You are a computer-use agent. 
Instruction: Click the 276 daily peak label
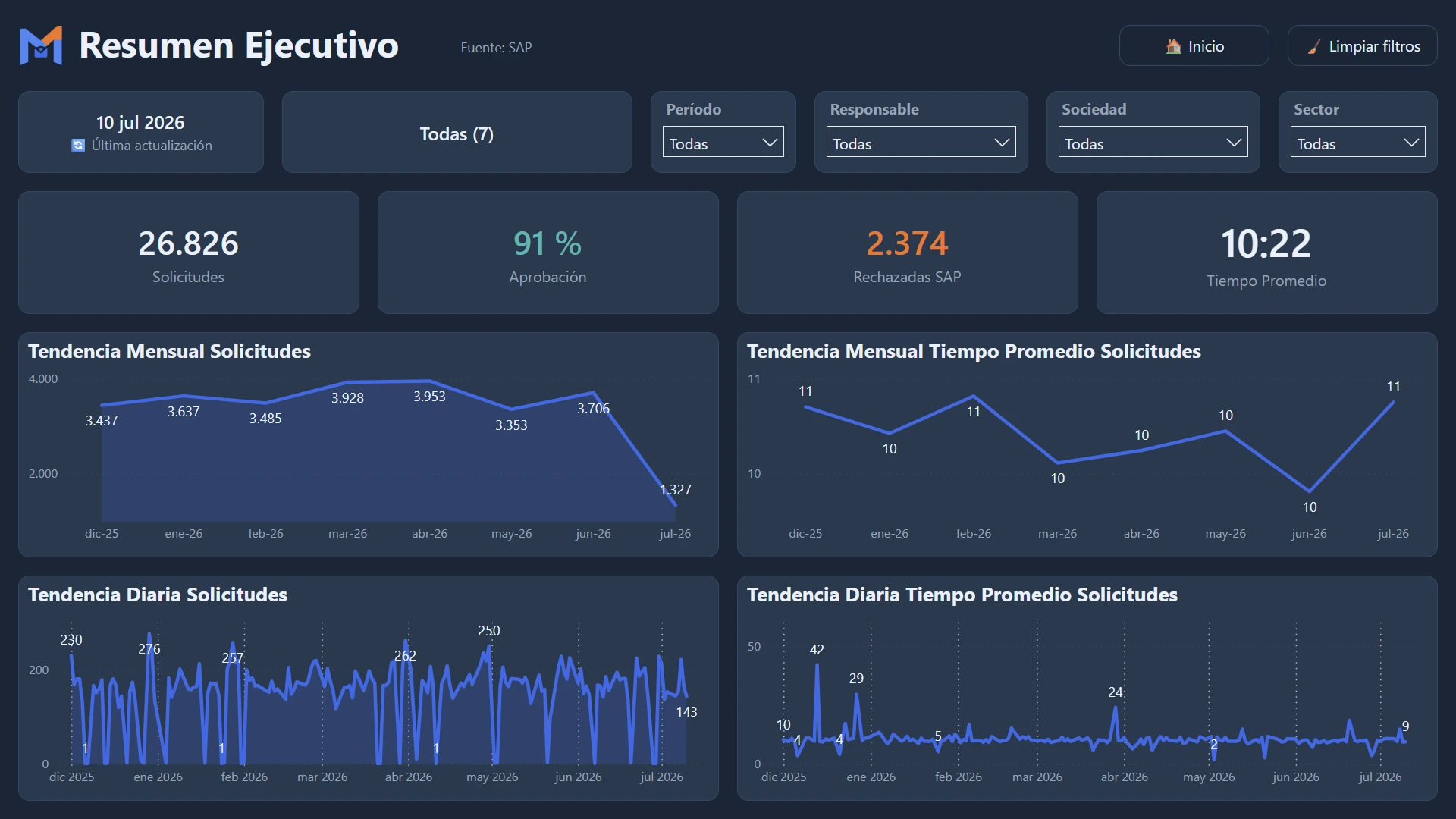coord(149,649)
